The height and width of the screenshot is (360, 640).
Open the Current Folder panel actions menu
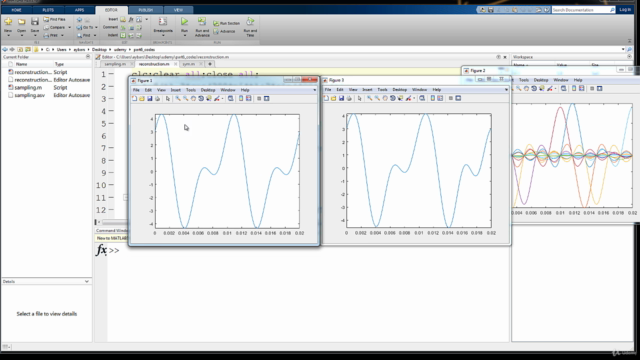pos(88,57)
